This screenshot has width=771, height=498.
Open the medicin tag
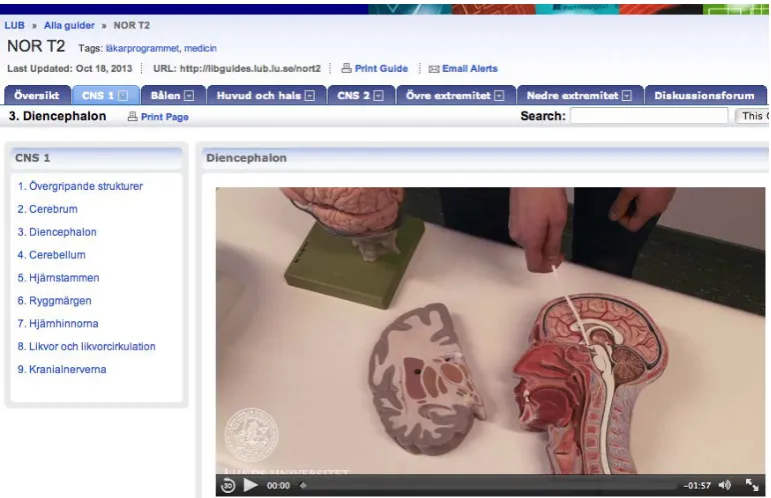(x=200, y=48)
